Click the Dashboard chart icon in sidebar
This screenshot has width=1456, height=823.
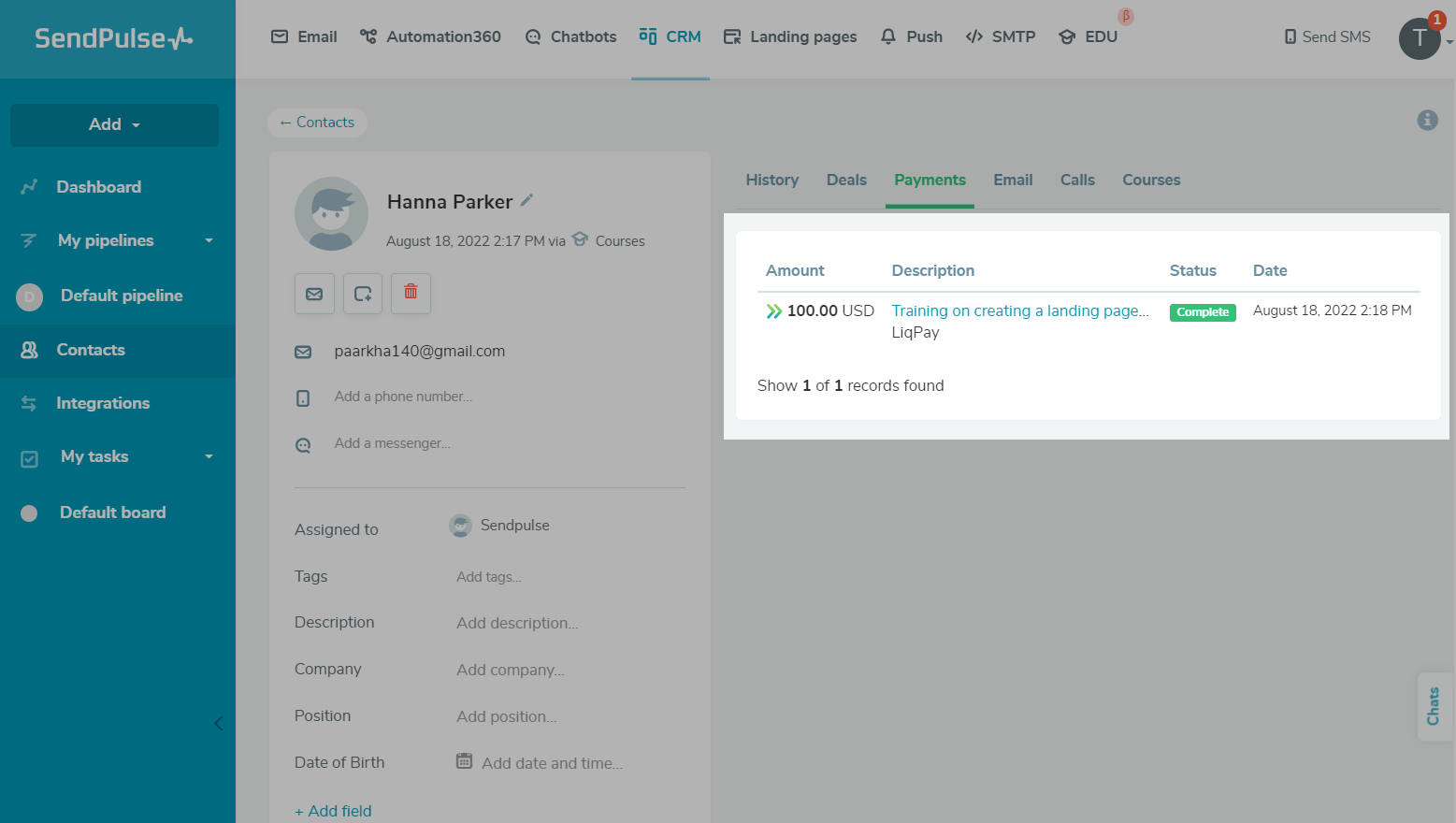(x=29, y=187)
